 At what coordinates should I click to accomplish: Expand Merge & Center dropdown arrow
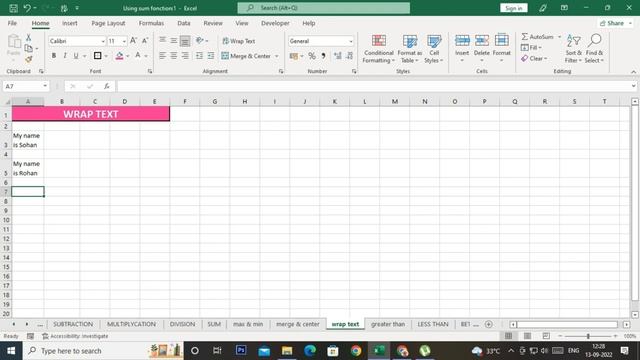277,56
